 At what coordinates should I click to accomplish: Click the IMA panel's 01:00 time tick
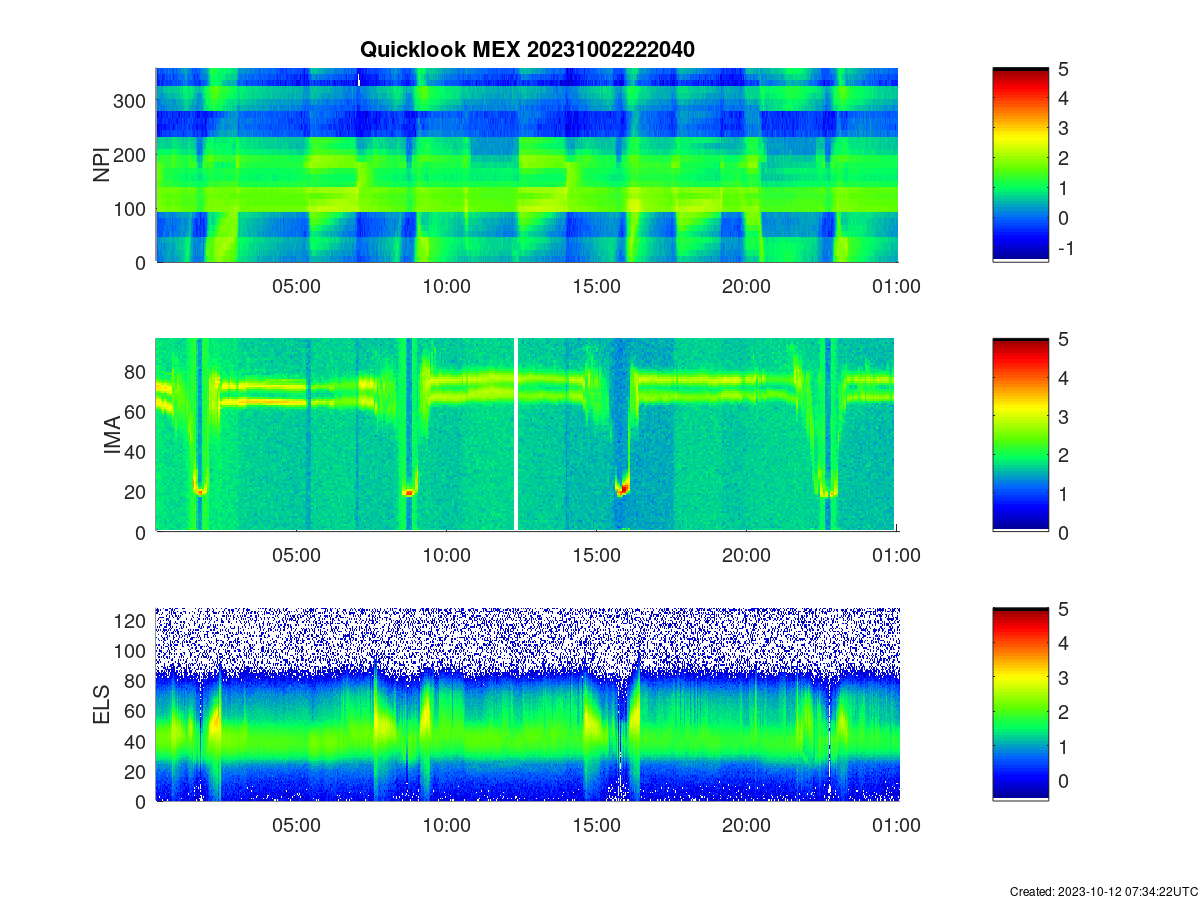(897, 556)
